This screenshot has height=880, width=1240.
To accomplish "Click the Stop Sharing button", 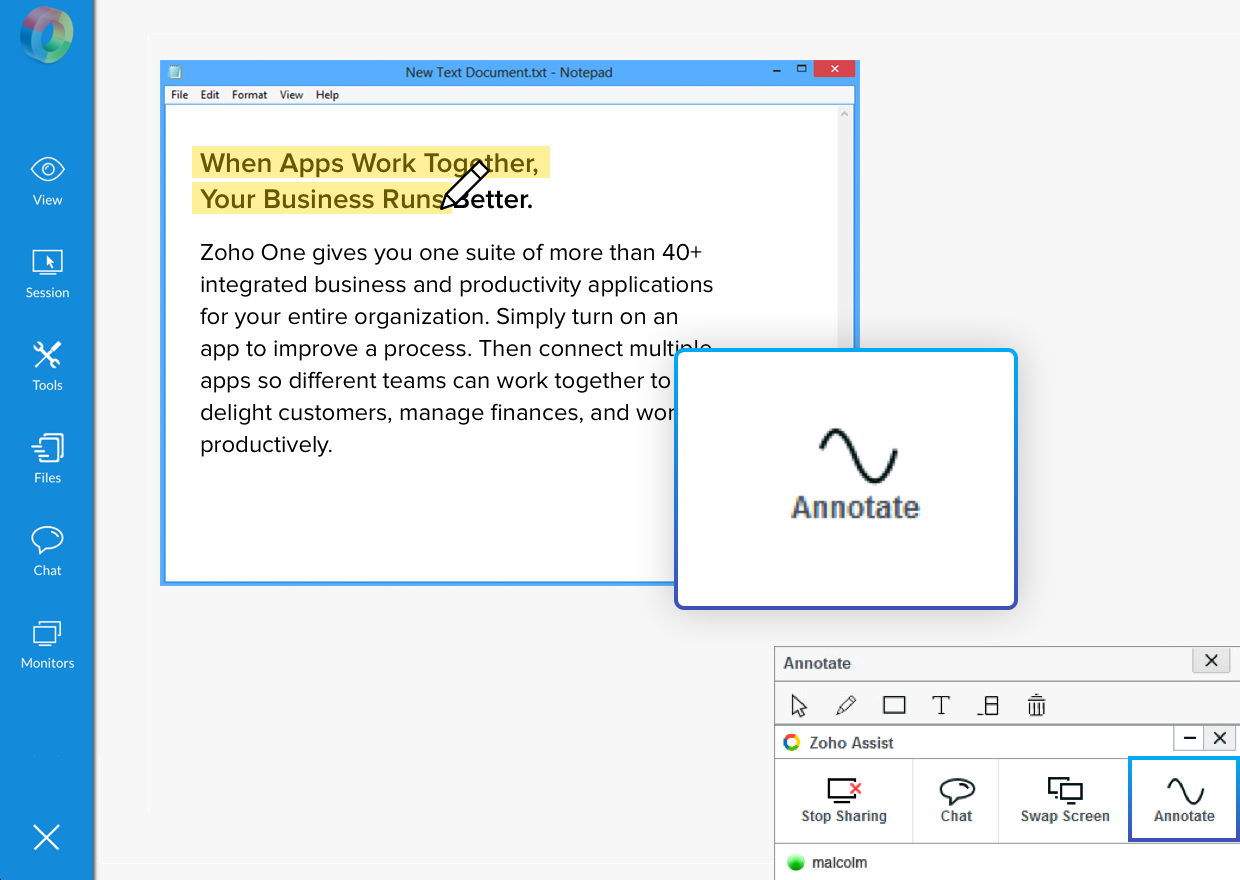I will coord(844,800).
